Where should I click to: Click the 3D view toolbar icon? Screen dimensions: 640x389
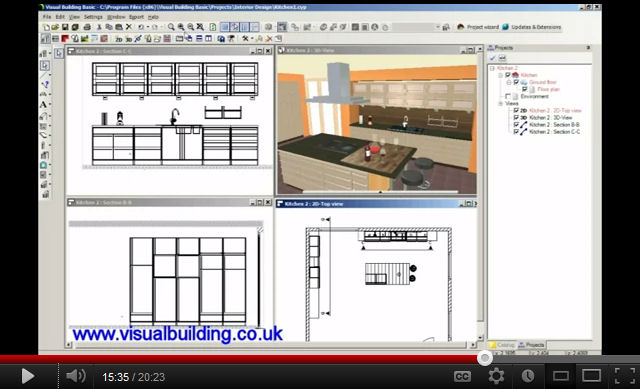coord(129,39)
